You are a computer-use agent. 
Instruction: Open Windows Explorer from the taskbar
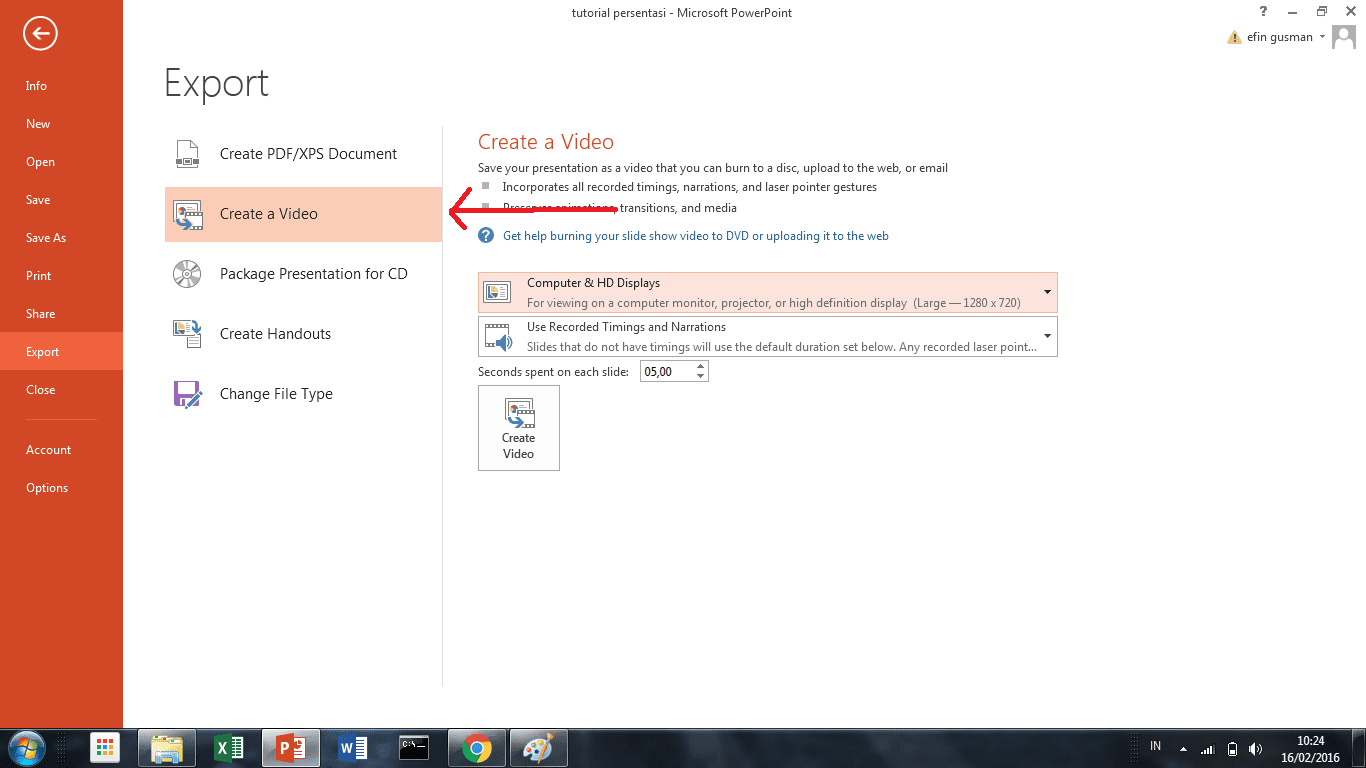(x=167, y=748)
